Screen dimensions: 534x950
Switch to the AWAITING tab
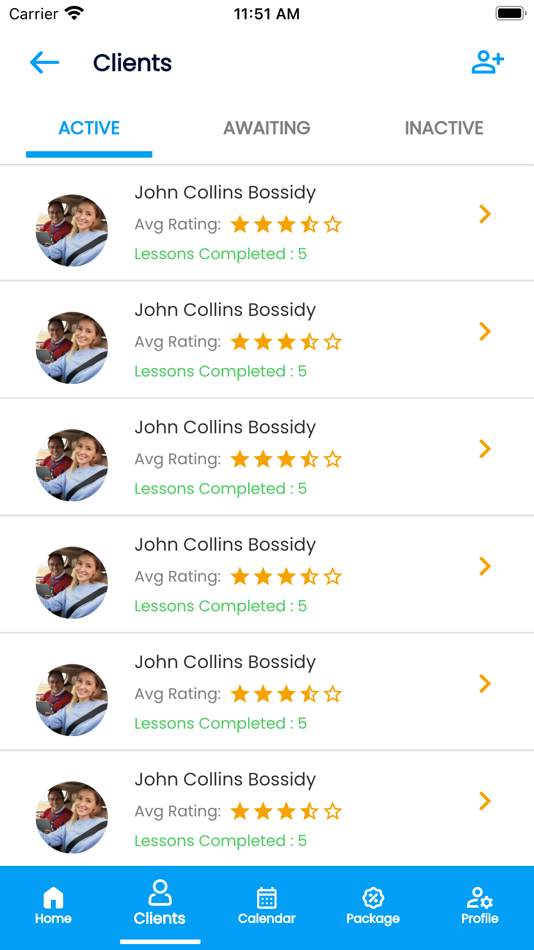(x=267, y=128)
